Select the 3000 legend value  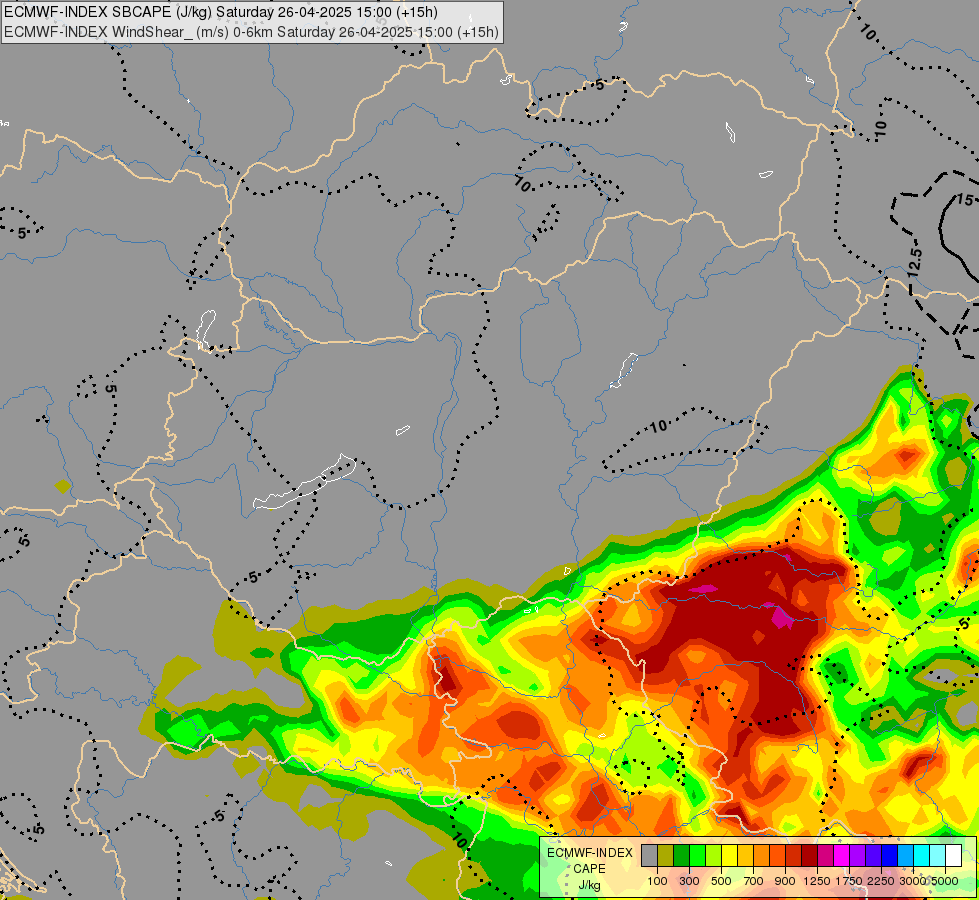tap(913, 881)
